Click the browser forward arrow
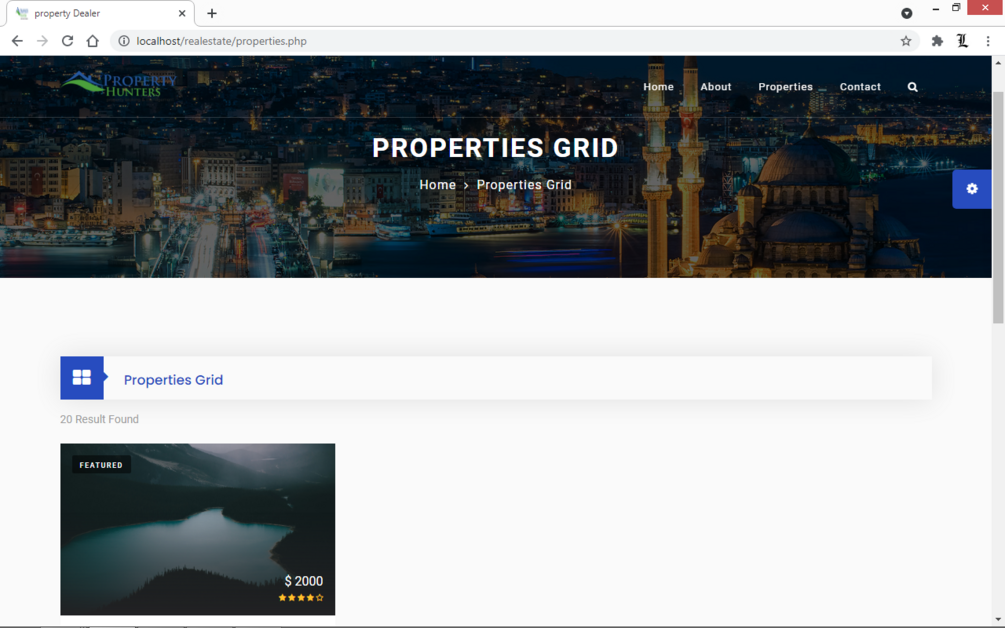The height and width of the screenshot is (628, 1005). 42,41
